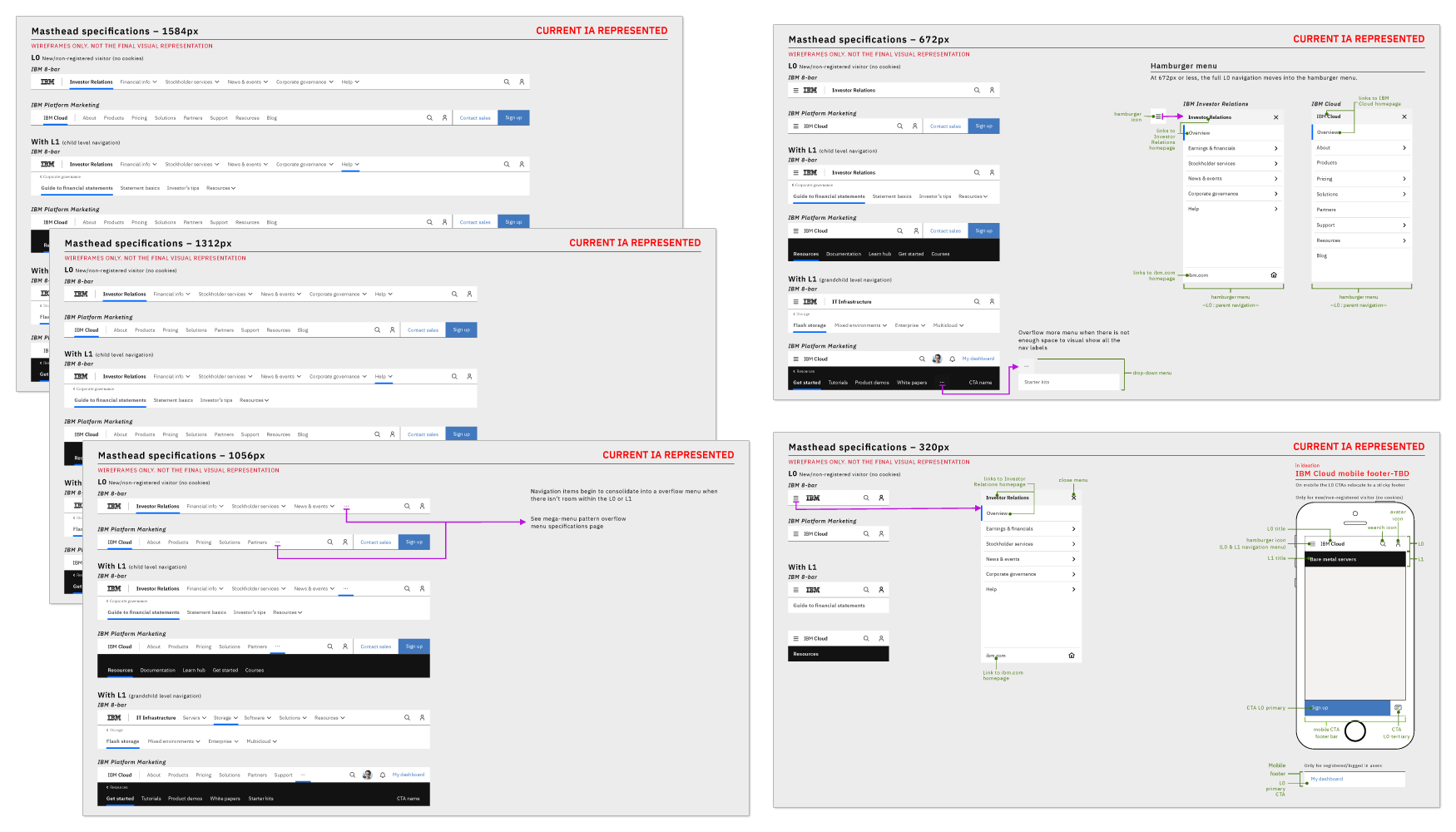Click the search icon inside the phone mockup masthead
Screen dimensions: 1456x832
click(x=1383, y=543)
